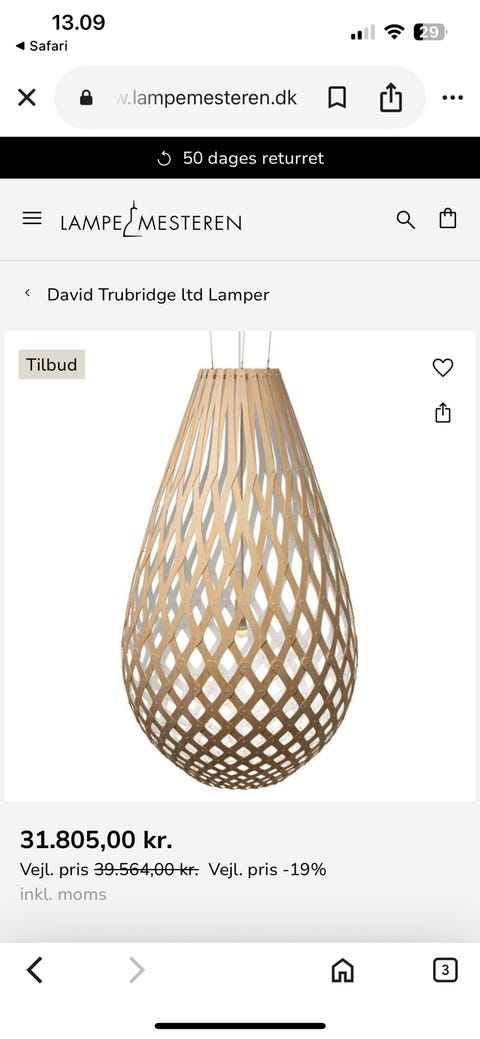Close the in-app browser with the X icon
The height and width of the screenshot is (1039, 480).
point(27,98)
